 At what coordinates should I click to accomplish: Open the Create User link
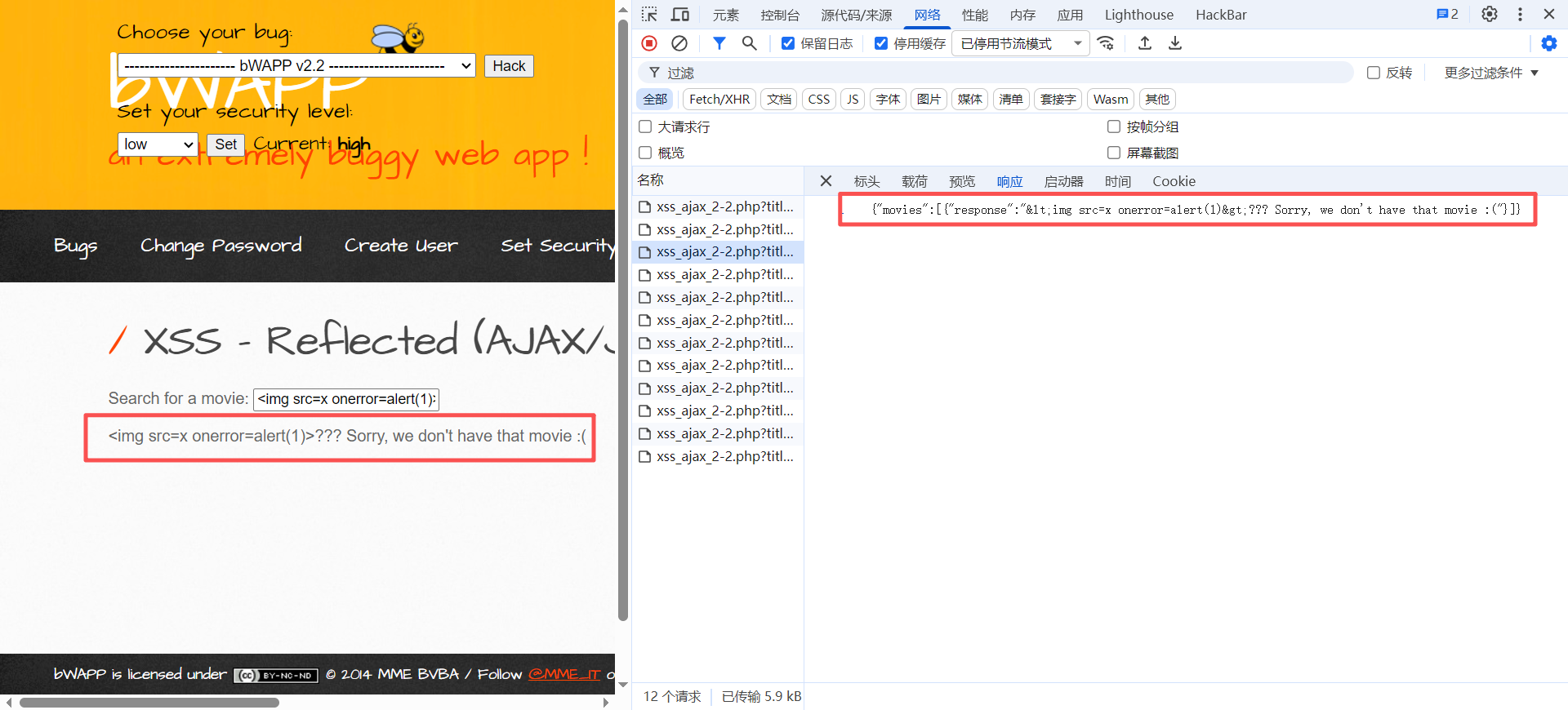(401, 246)
